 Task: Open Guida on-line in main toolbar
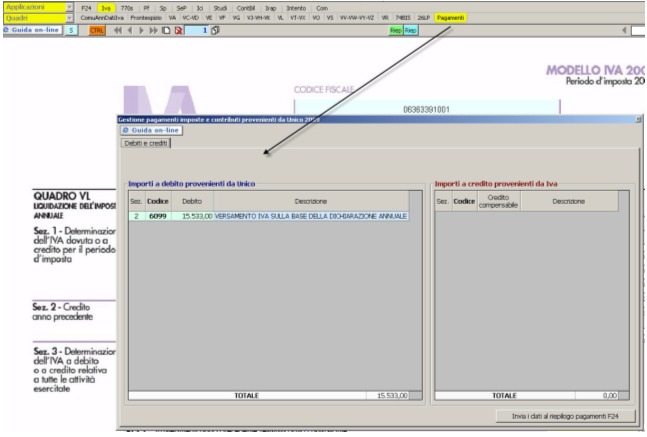[x=32, y=31]
